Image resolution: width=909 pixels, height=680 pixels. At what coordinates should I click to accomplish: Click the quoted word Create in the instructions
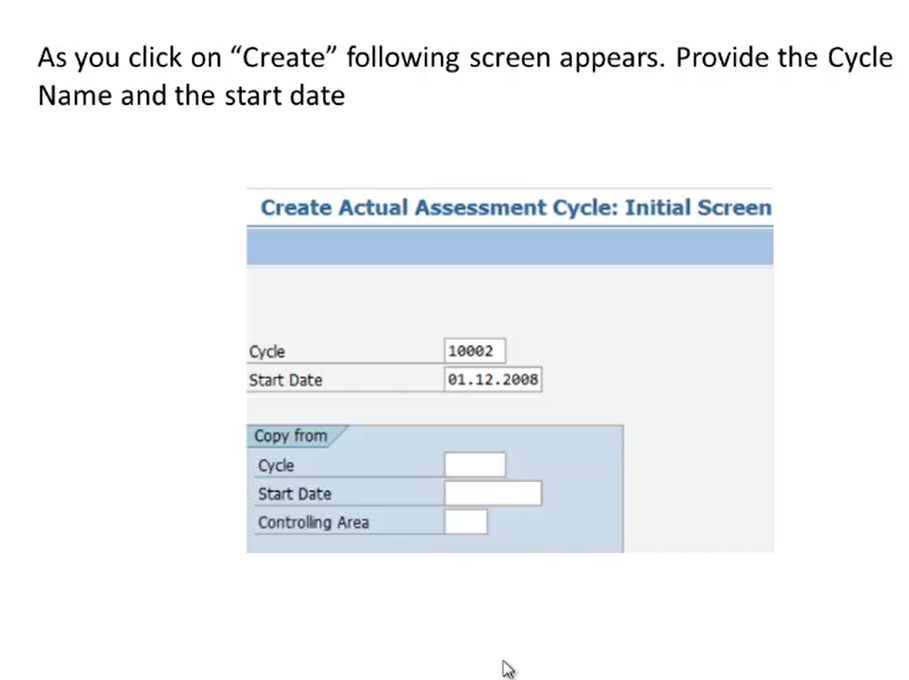coord(283,57)
